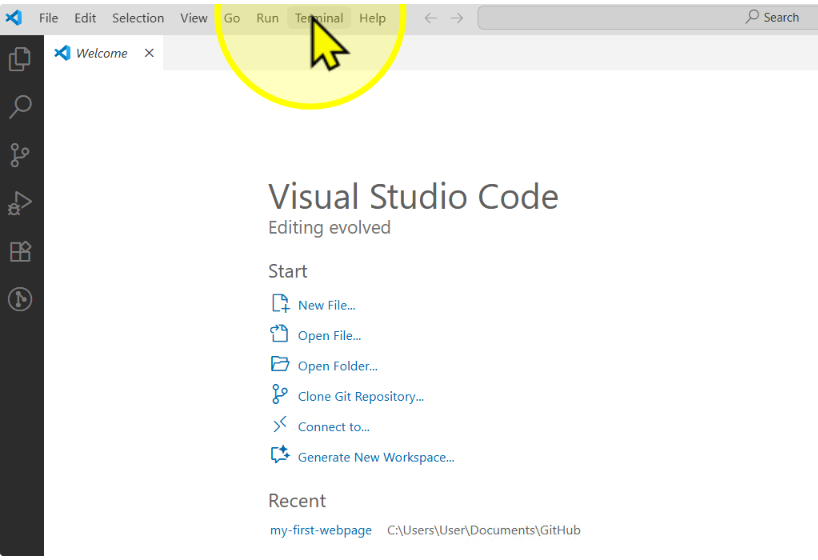Open the Source Control view

point(20,155)
